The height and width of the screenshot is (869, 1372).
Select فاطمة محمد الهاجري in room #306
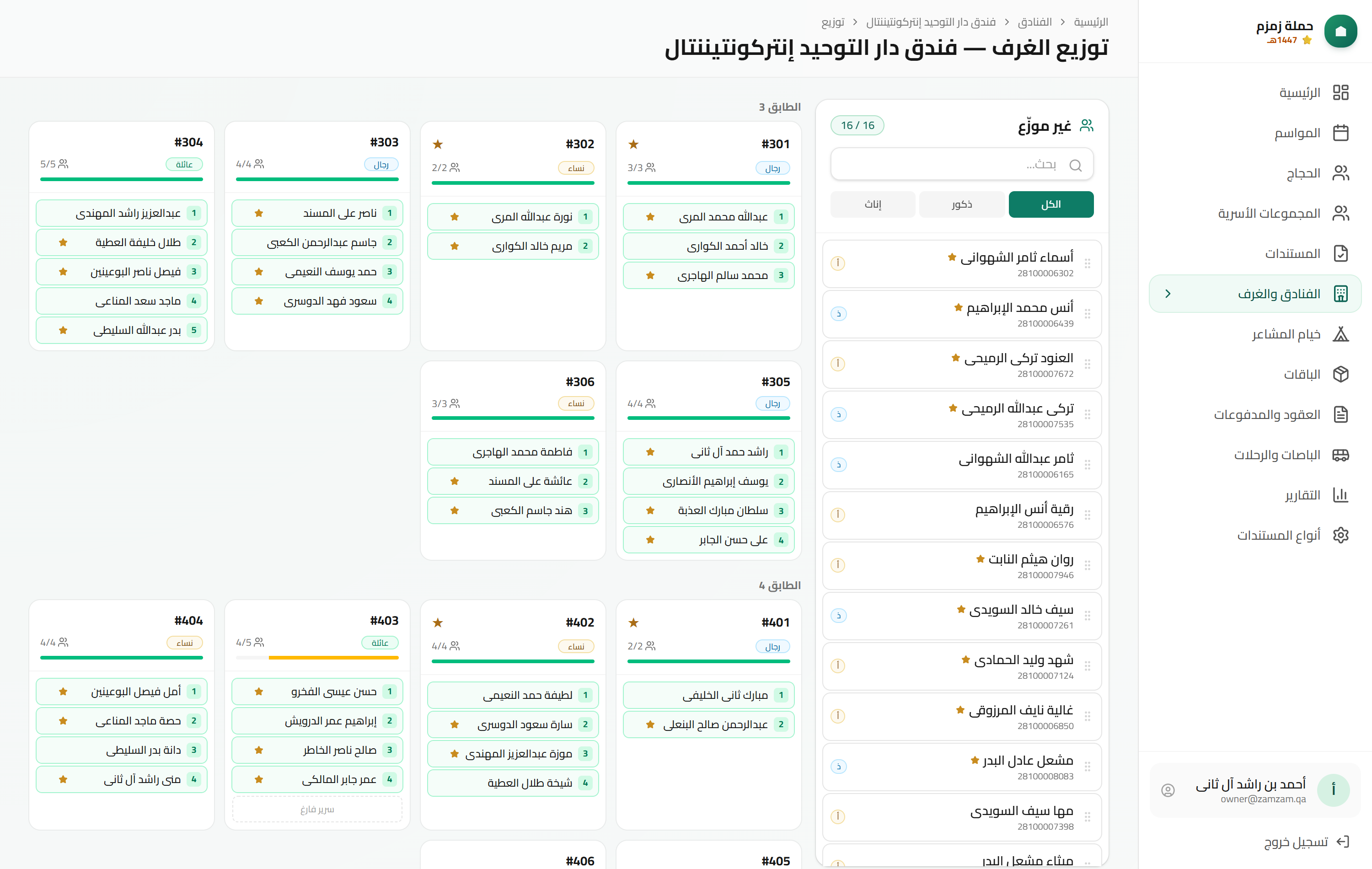513,452
